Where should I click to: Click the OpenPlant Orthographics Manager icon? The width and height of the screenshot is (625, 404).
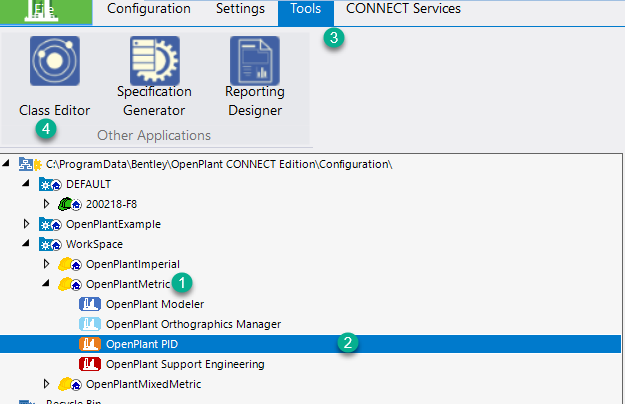pos(90,324)
